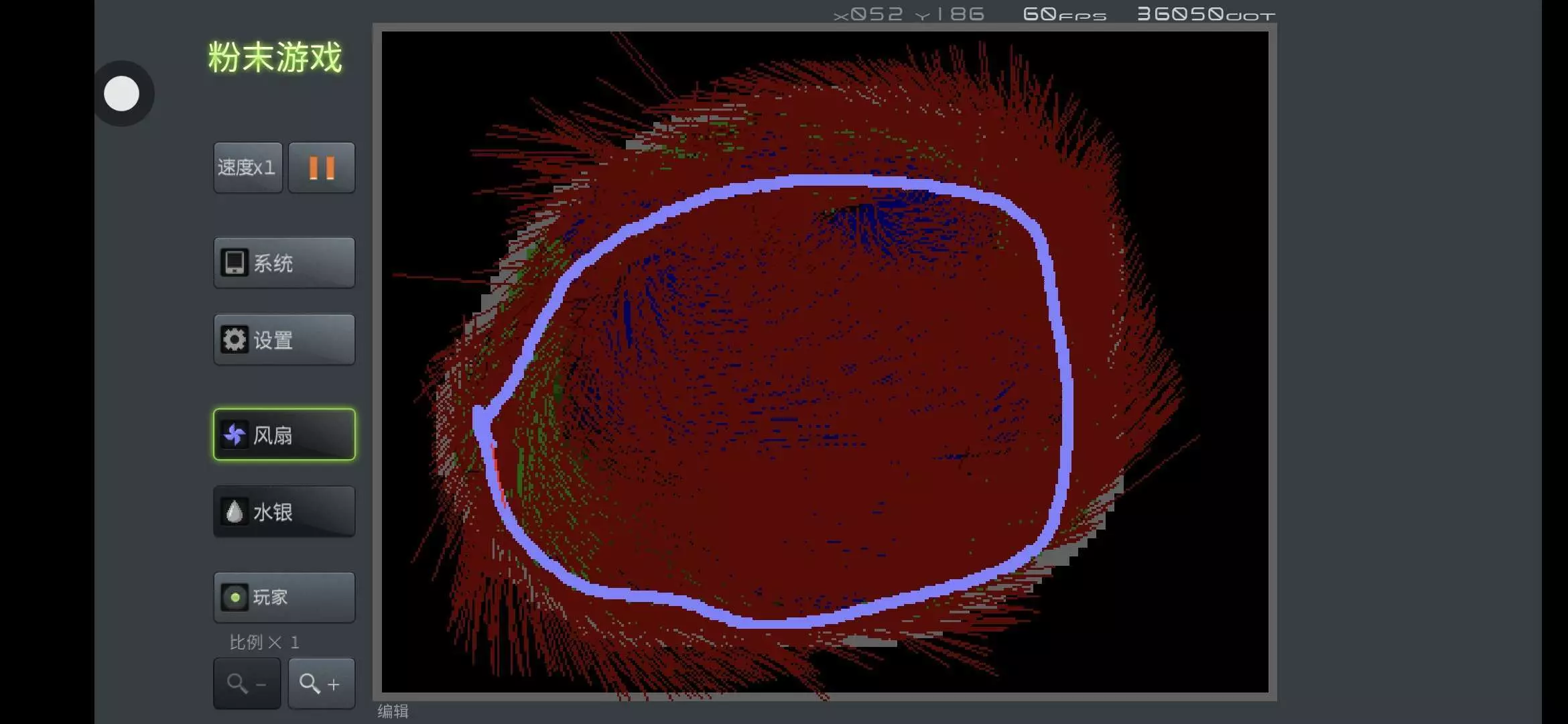Image resolution: width=1568 pixels, height=724 pixels.
Task: Click the 60fps frame rate readout
Action: [x=1064, y=14]
